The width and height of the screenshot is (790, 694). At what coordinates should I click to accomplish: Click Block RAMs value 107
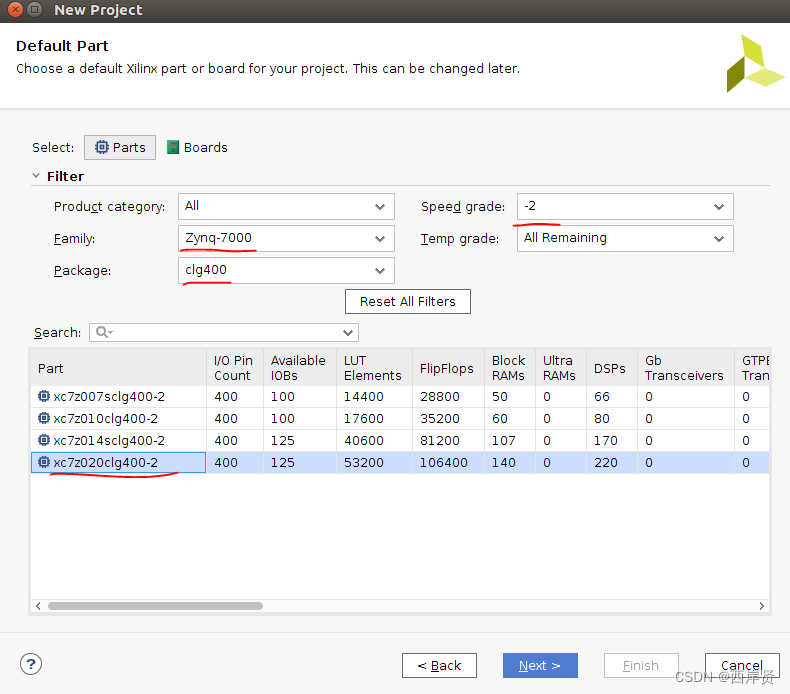pyautogui.click(x=503, y=440)
